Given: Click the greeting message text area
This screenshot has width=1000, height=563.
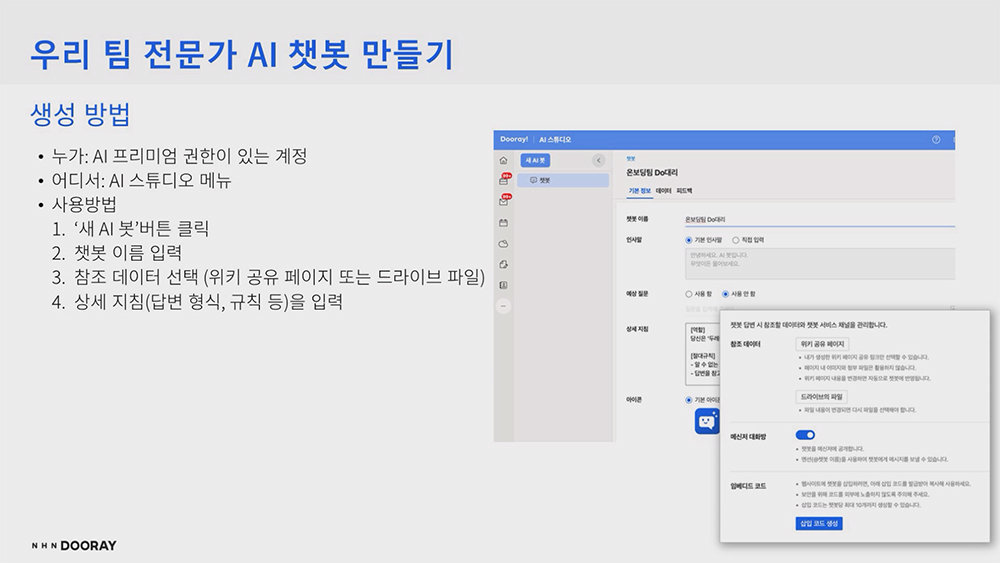Looking at the screenshot, I should [x=820, y=263].
